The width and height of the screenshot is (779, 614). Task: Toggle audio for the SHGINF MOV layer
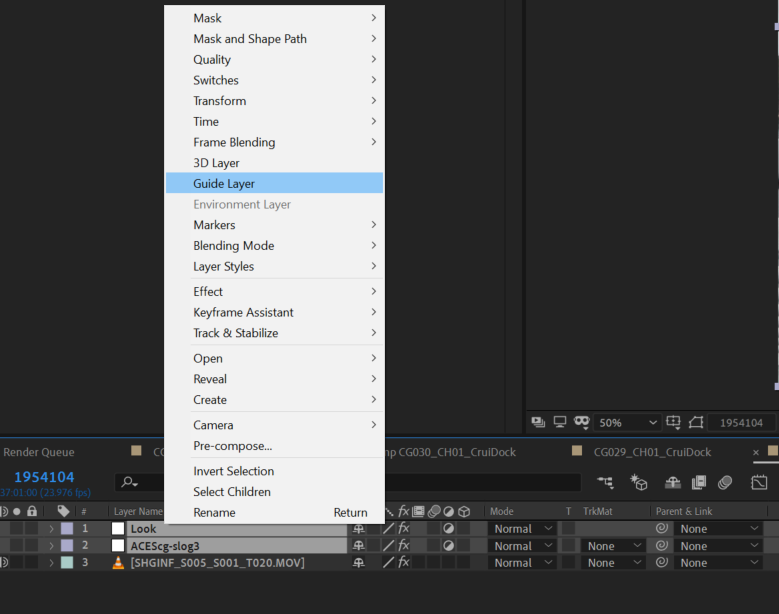click(x=3, y=563)
